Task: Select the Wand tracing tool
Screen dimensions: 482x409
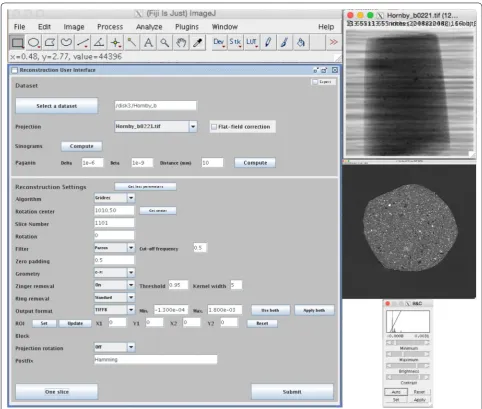Action: tap(132, 42)
